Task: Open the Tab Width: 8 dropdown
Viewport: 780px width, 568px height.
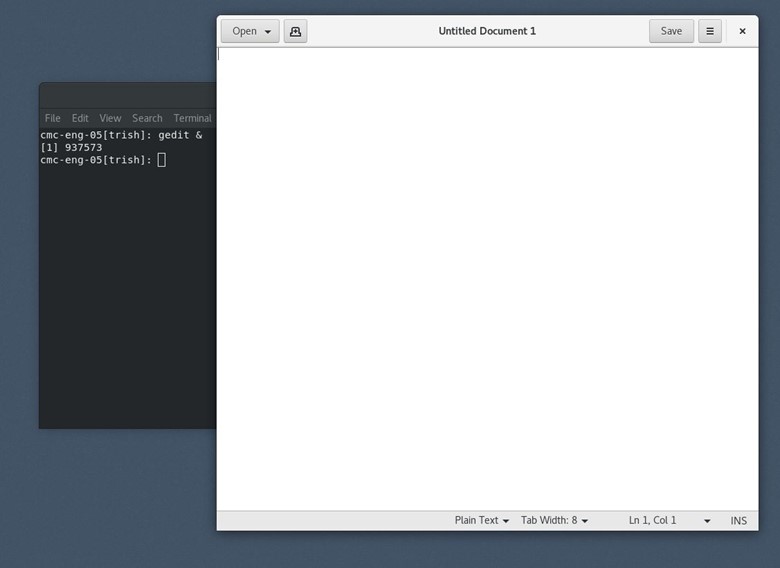Action: pyautogui.click(x=554, y=520)
